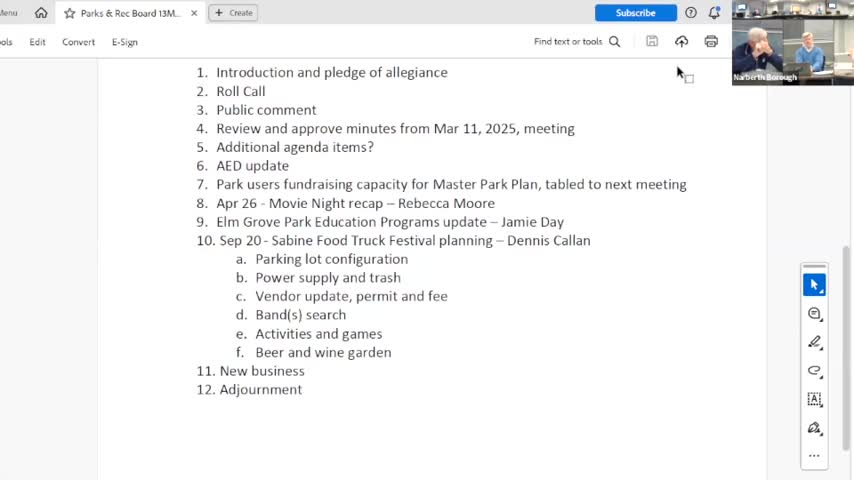Close the Parks & Rec Board tab

pyautogui.click(x=194, y=13)
